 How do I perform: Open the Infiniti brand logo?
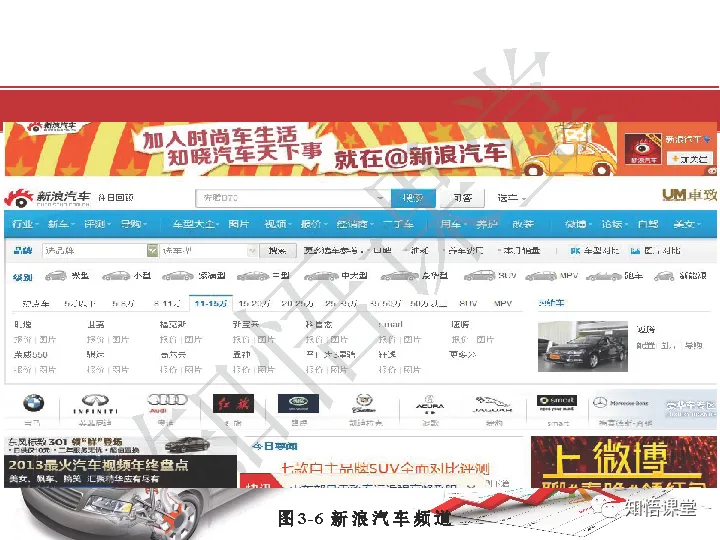tap(96, 405)
